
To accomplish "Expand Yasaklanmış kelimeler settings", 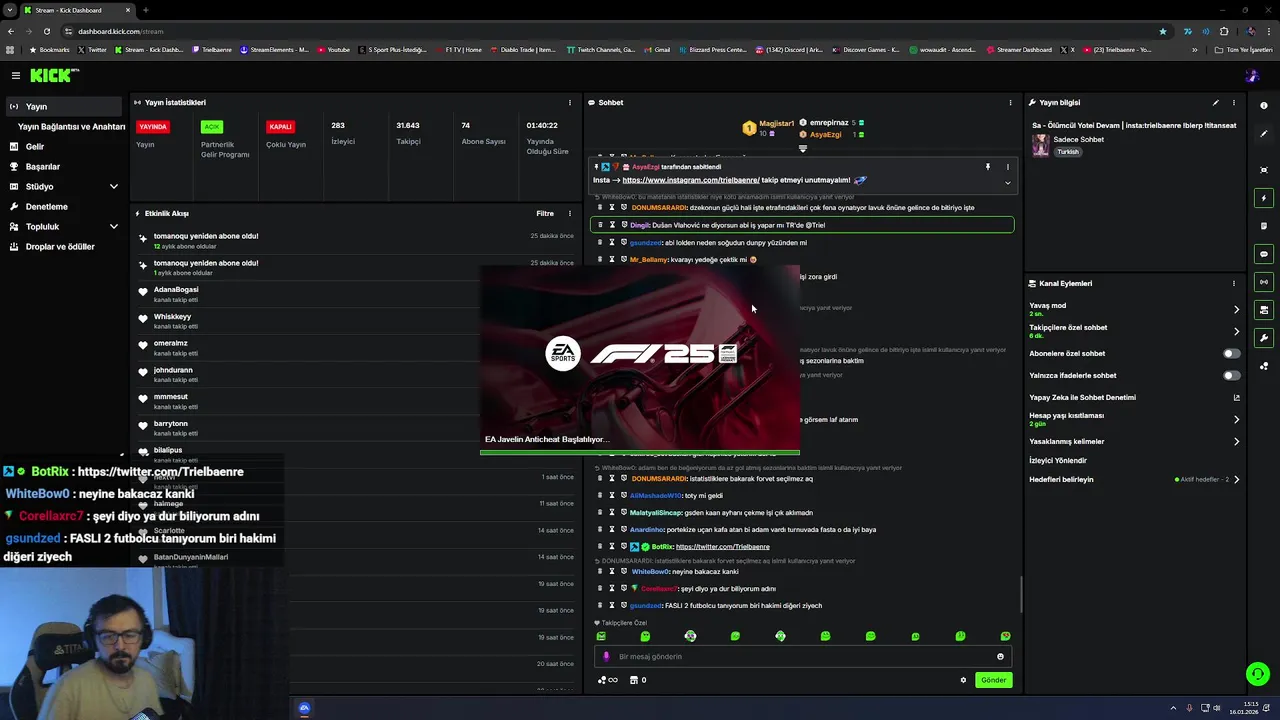I will click(1236, 441).
